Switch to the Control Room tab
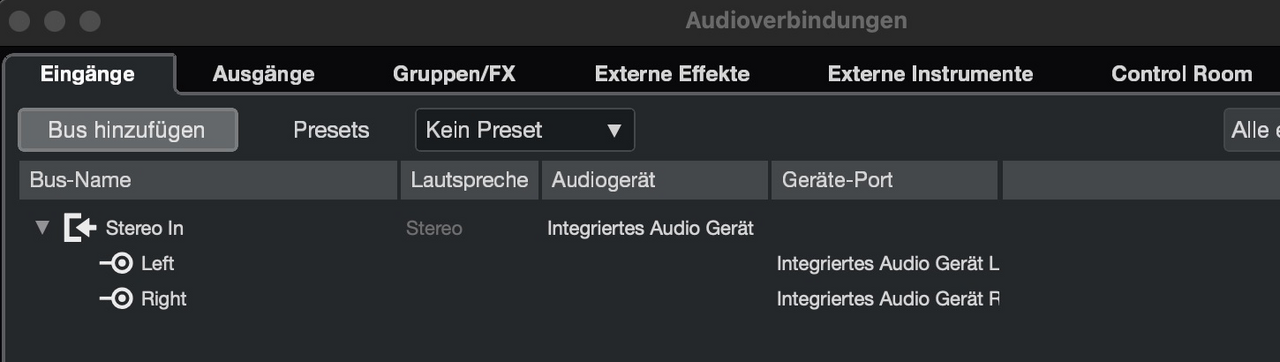Screen dimensions: 1280x362 pyautogui.click(x=1182, y=74)
